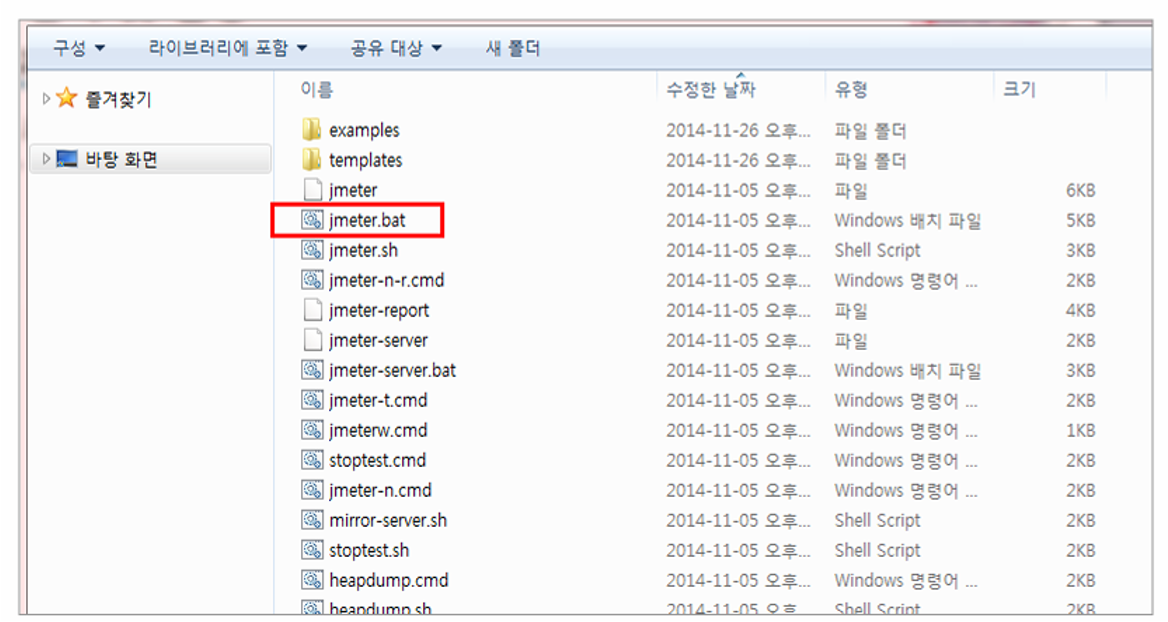Select the heapdump.cmd file icon
The width and height of the screenshot is (1168, 622).
312,580
